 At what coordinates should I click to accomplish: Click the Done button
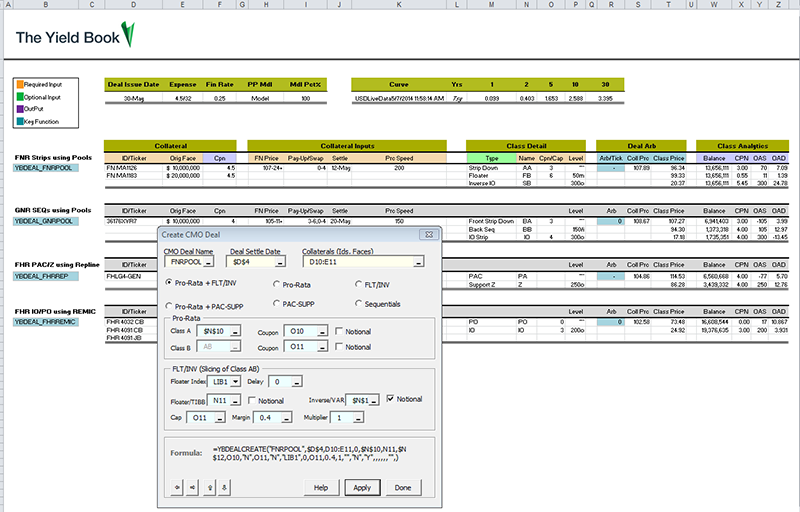click(x=403, y=488)
